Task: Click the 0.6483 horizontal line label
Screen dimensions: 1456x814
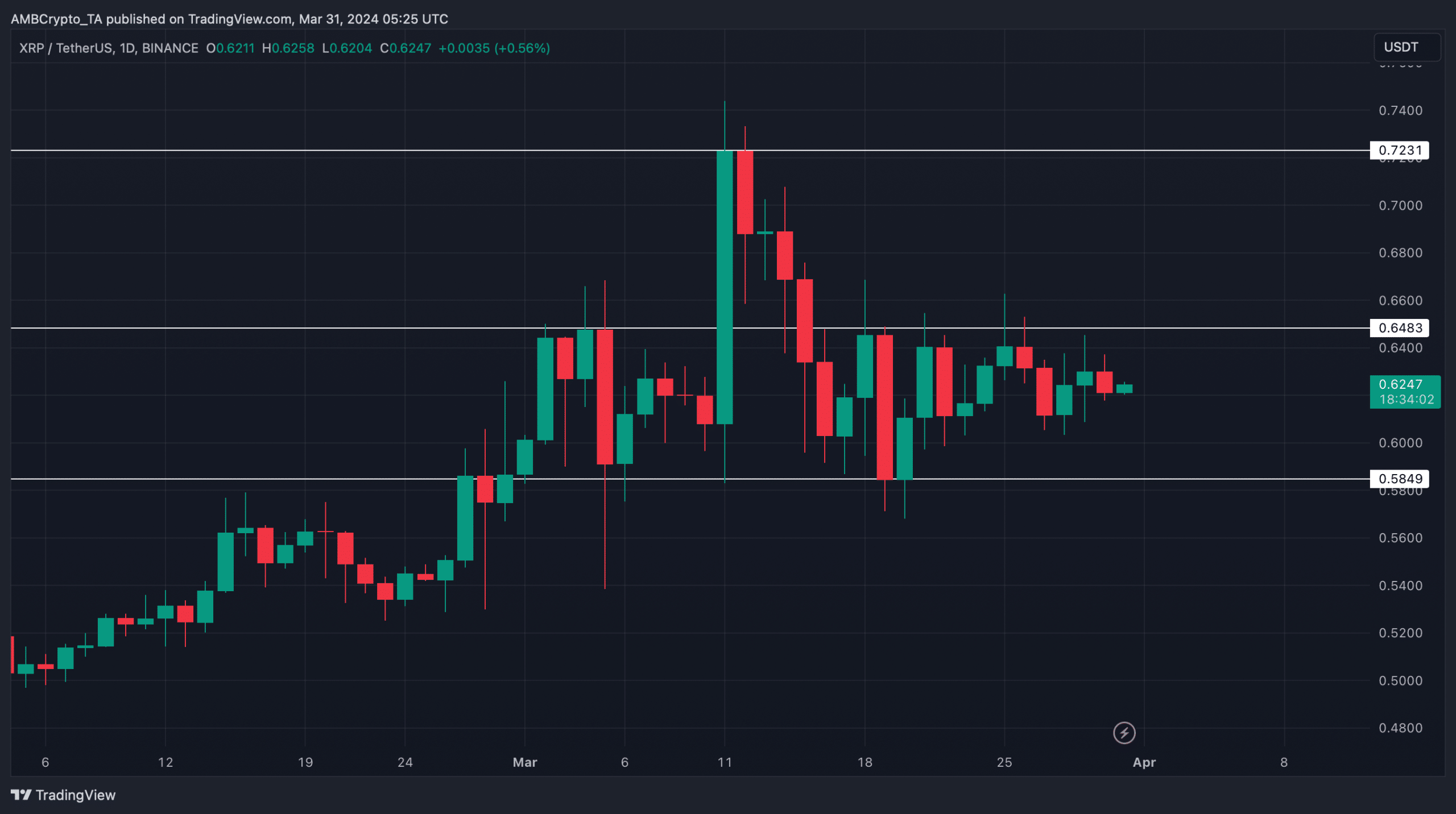Action: 1400,328
